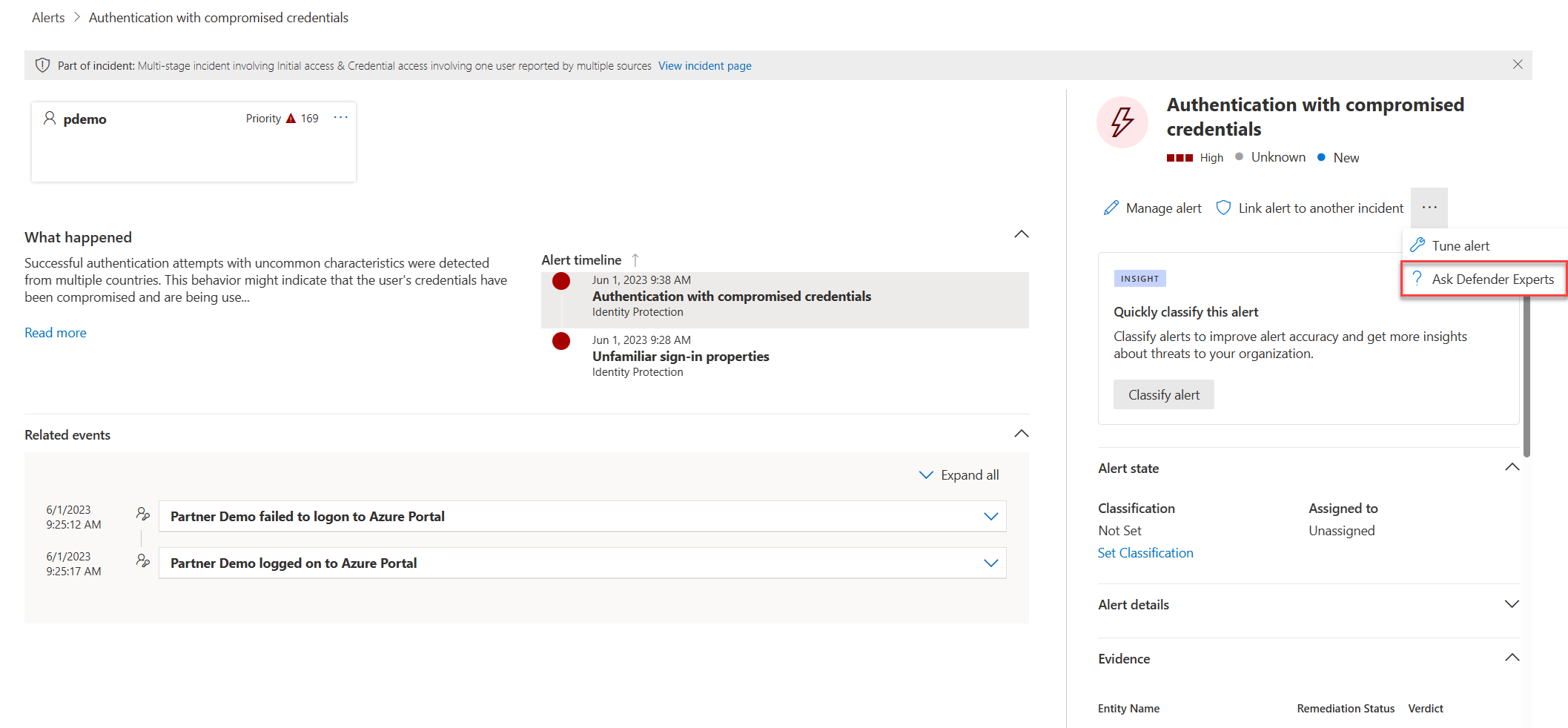
Task: Select the Unfamiliar sign-in properties timeline entry
Action: click(784, 356)
